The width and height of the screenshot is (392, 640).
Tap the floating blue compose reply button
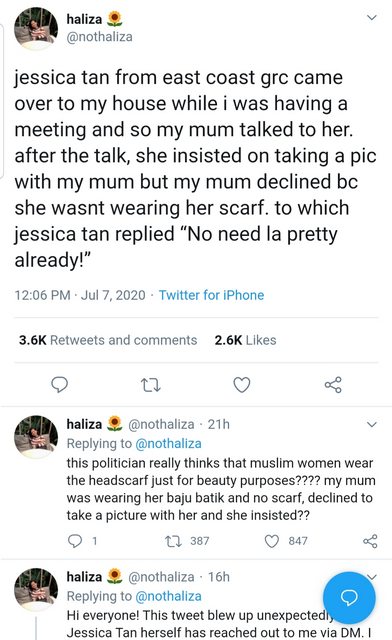coord(349,598)
